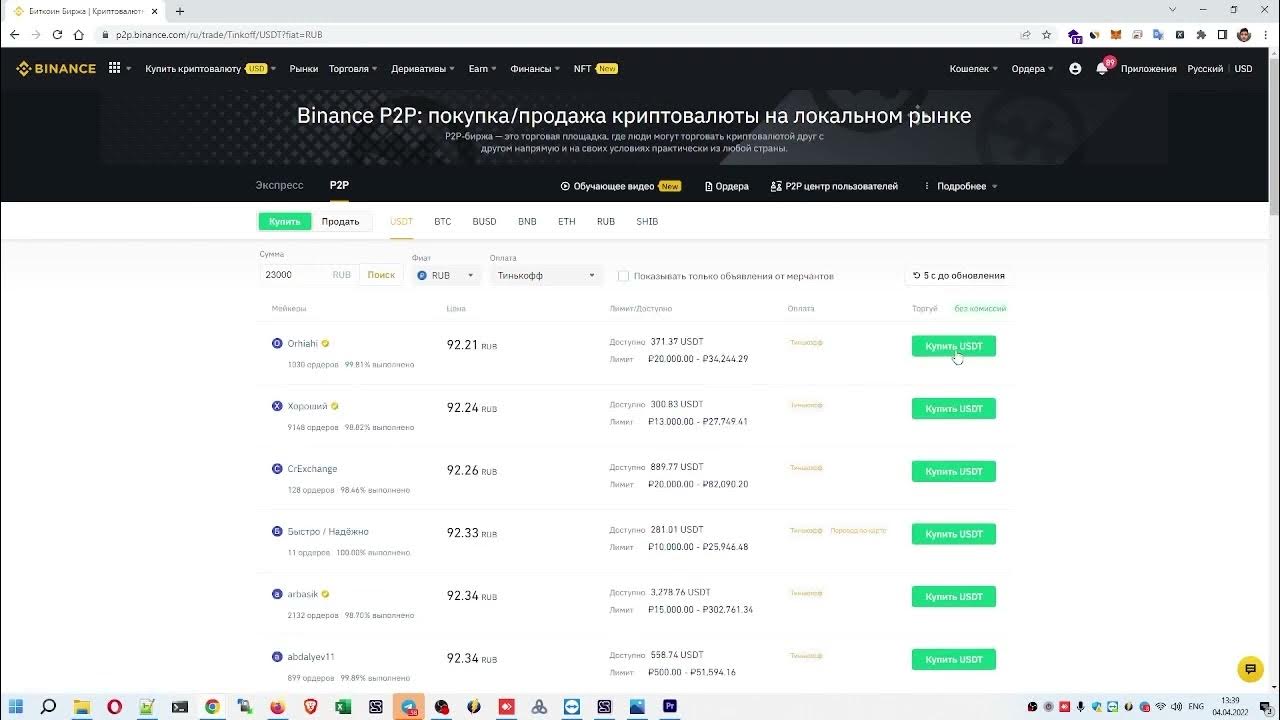The width and height of the screenshot is (1280, 720).
Task: Click the Binance logo
Action: tap(56, 69)
